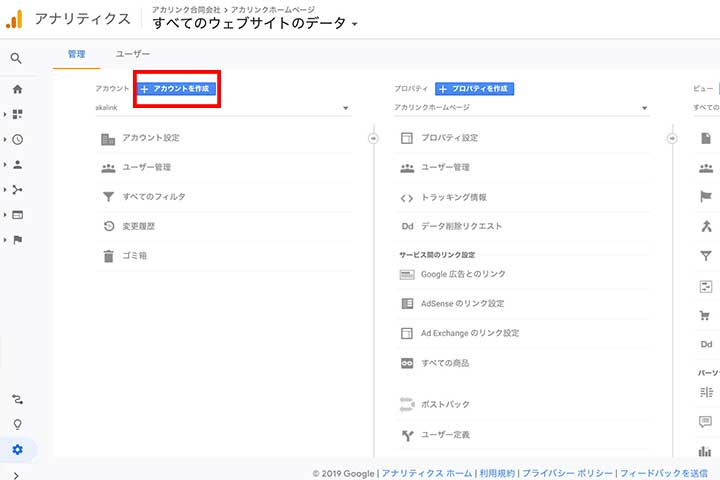
Task: Open Conversions reports flag icon
Action: pos(17,240)
